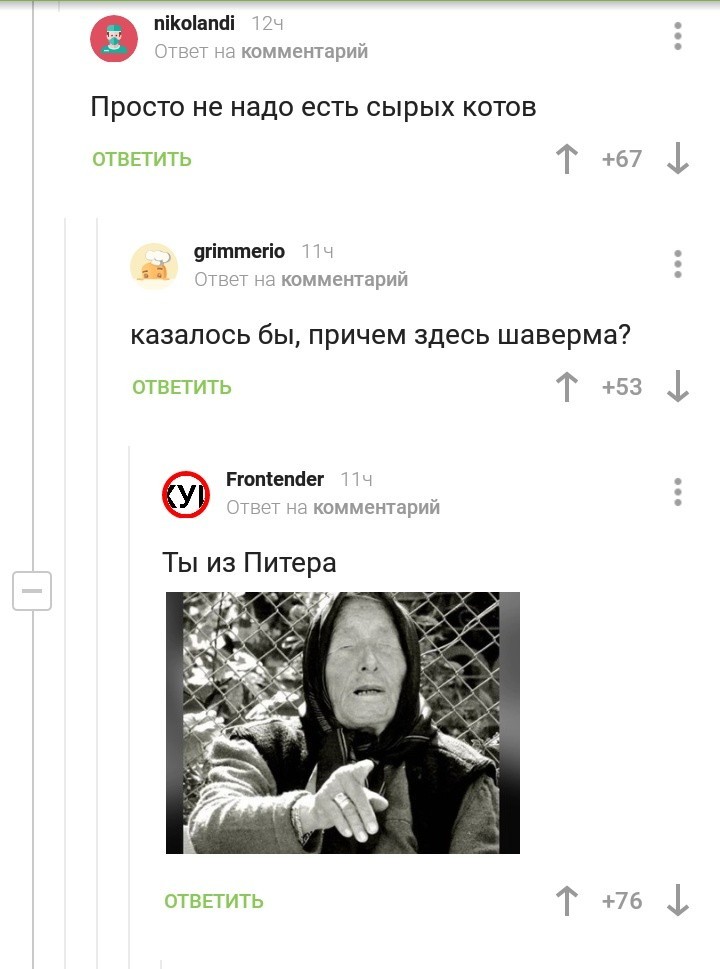
Task: Open the nikolandi username link
Action: tap(194, 23)
